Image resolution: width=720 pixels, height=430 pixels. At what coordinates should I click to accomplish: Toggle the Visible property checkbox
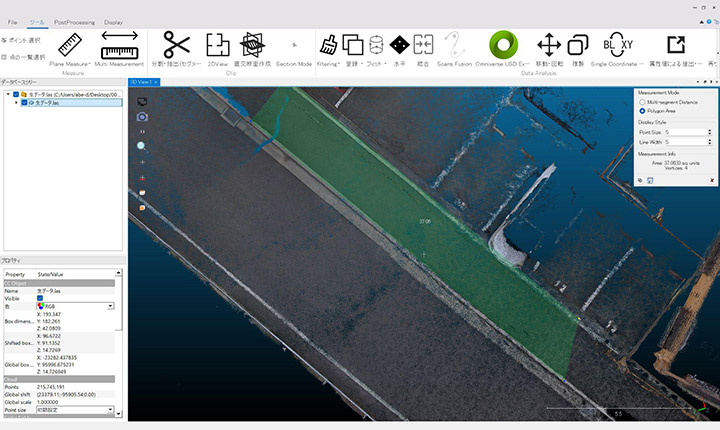pyautogui.click(x=40, y=298)
